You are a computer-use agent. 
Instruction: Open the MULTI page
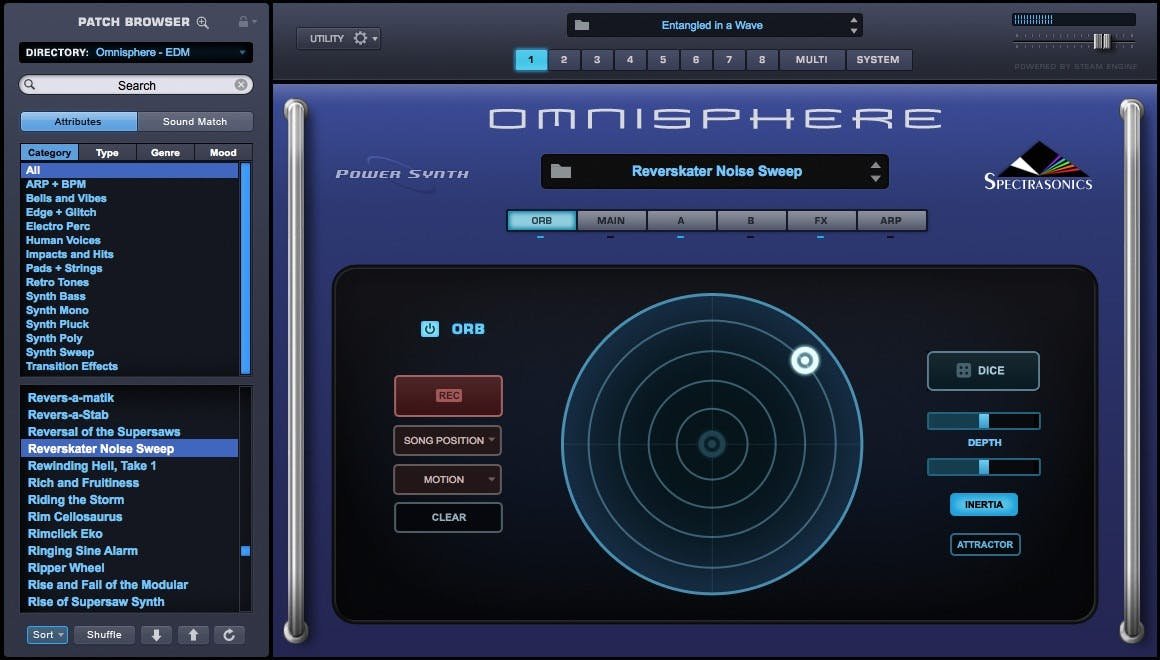(x=812, y=59)
